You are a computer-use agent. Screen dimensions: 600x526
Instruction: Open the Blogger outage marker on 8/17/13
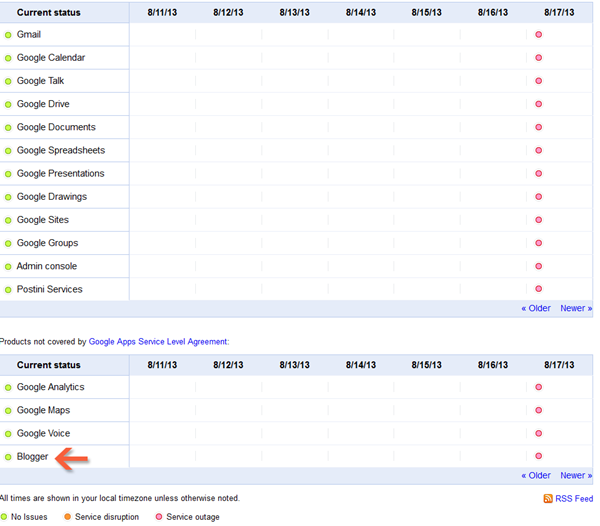tap(538, 456)
